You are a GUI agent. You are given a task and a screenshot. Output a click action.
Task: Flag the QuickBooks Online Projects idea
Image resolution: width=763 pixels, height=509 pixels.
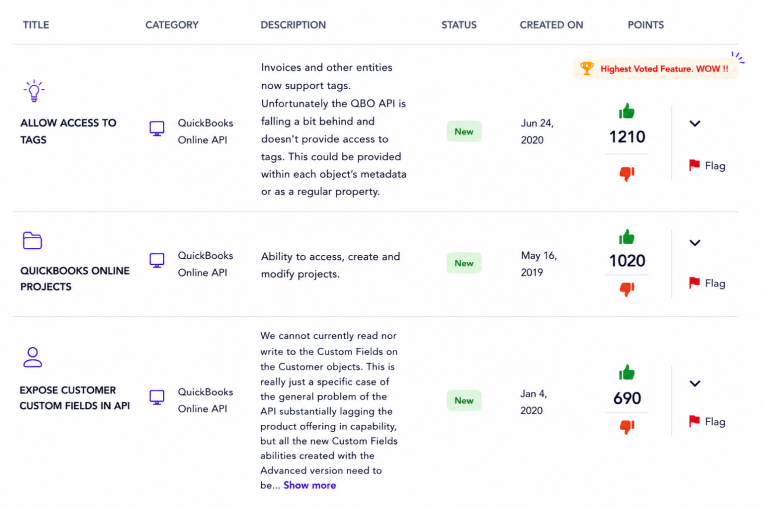coord(707,283)
